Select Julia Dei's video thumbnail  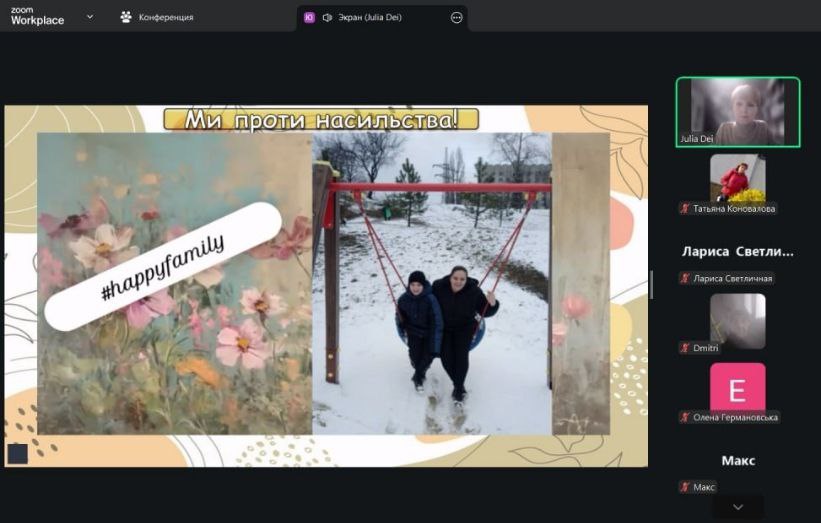738,112
